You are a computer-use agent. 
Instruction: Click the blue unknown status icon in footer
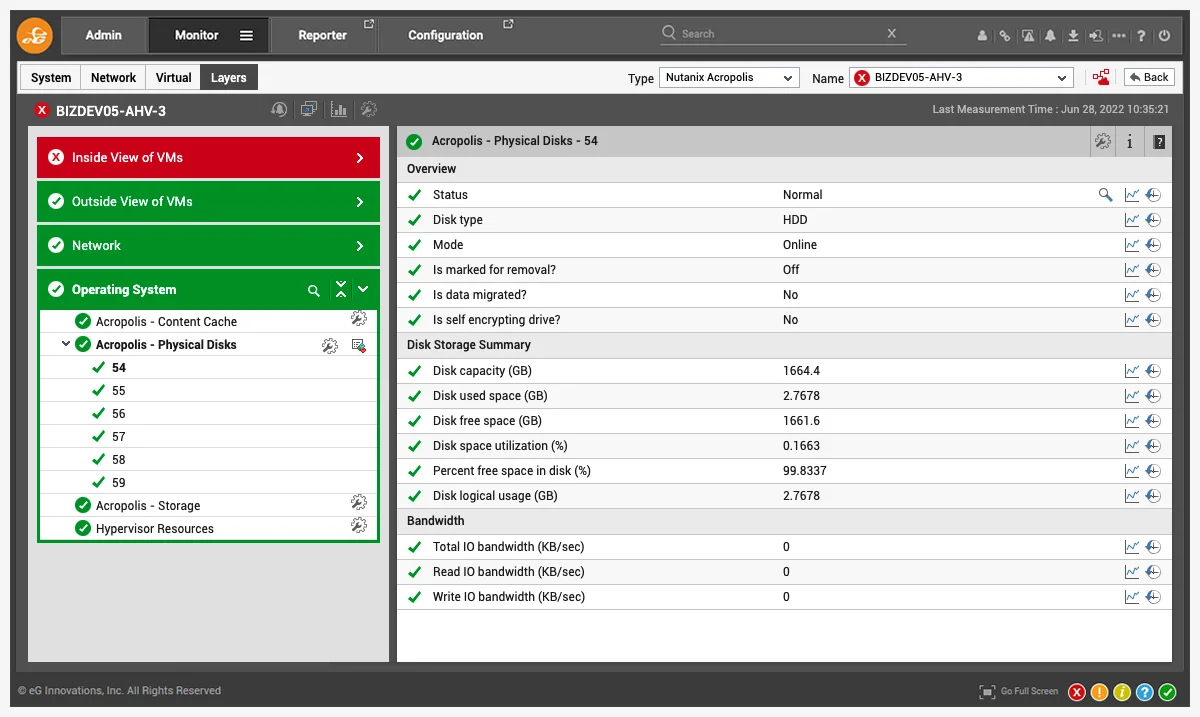click(x=1145, y=692)
